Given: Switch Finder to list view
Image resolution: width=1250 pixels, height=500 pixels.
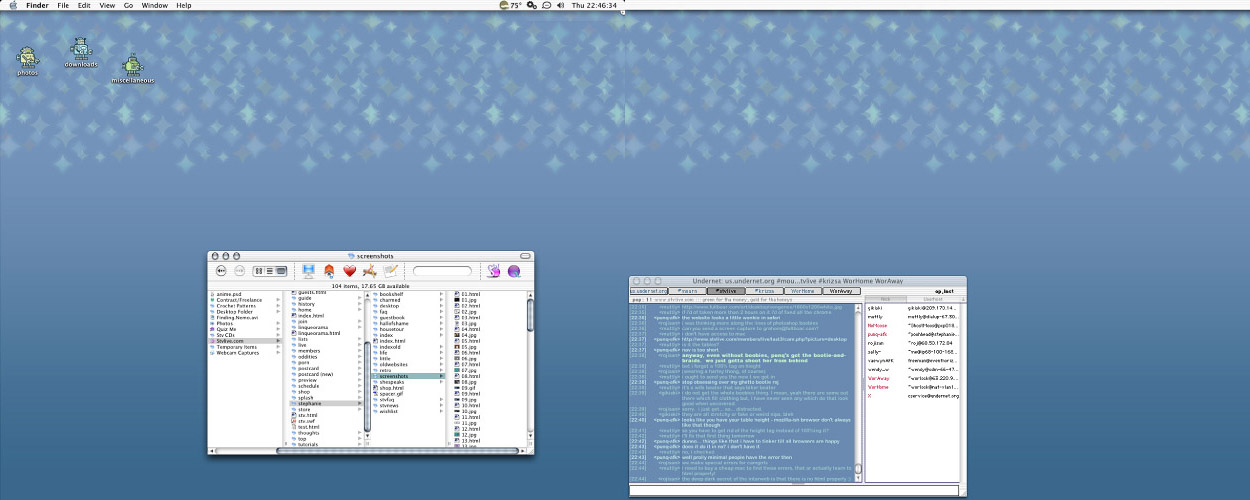Looking at the screenshot, I should 270,271.
